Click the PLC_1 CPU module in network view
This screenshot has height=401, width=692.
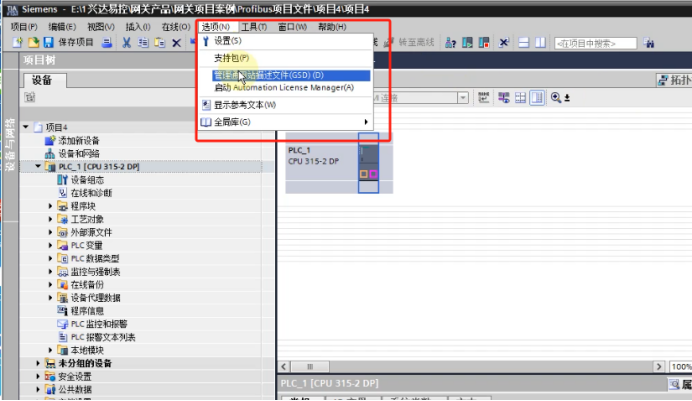(368, 163)
